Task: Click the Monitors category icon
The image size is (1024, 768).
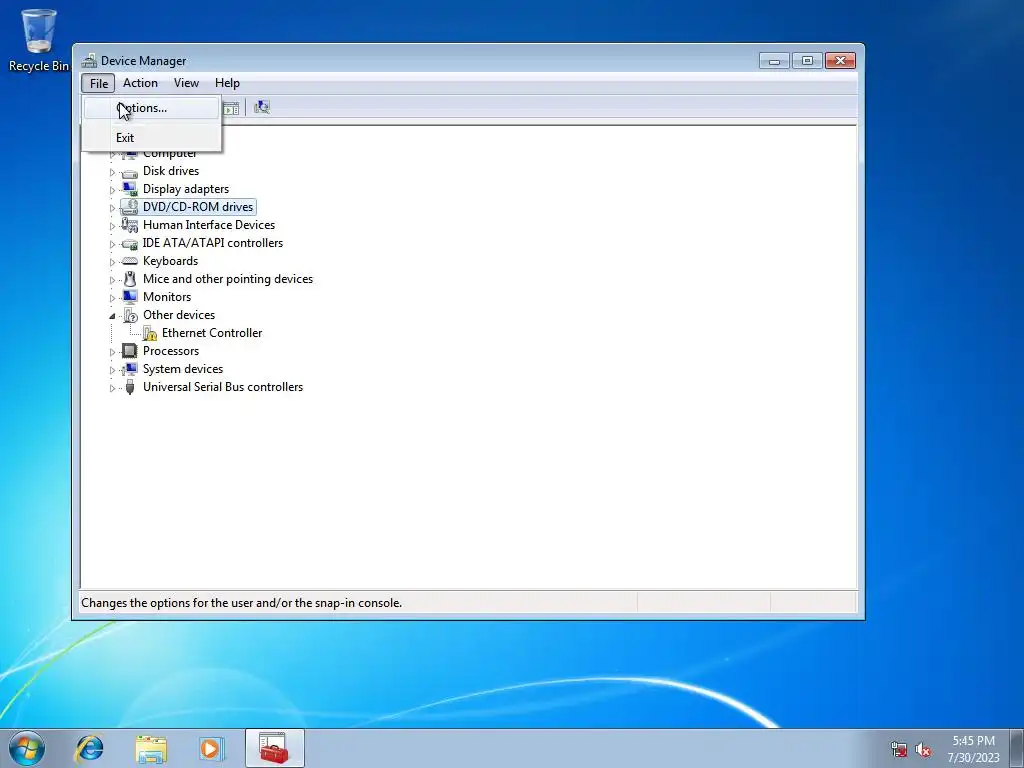Action: [x=130, y=297]
